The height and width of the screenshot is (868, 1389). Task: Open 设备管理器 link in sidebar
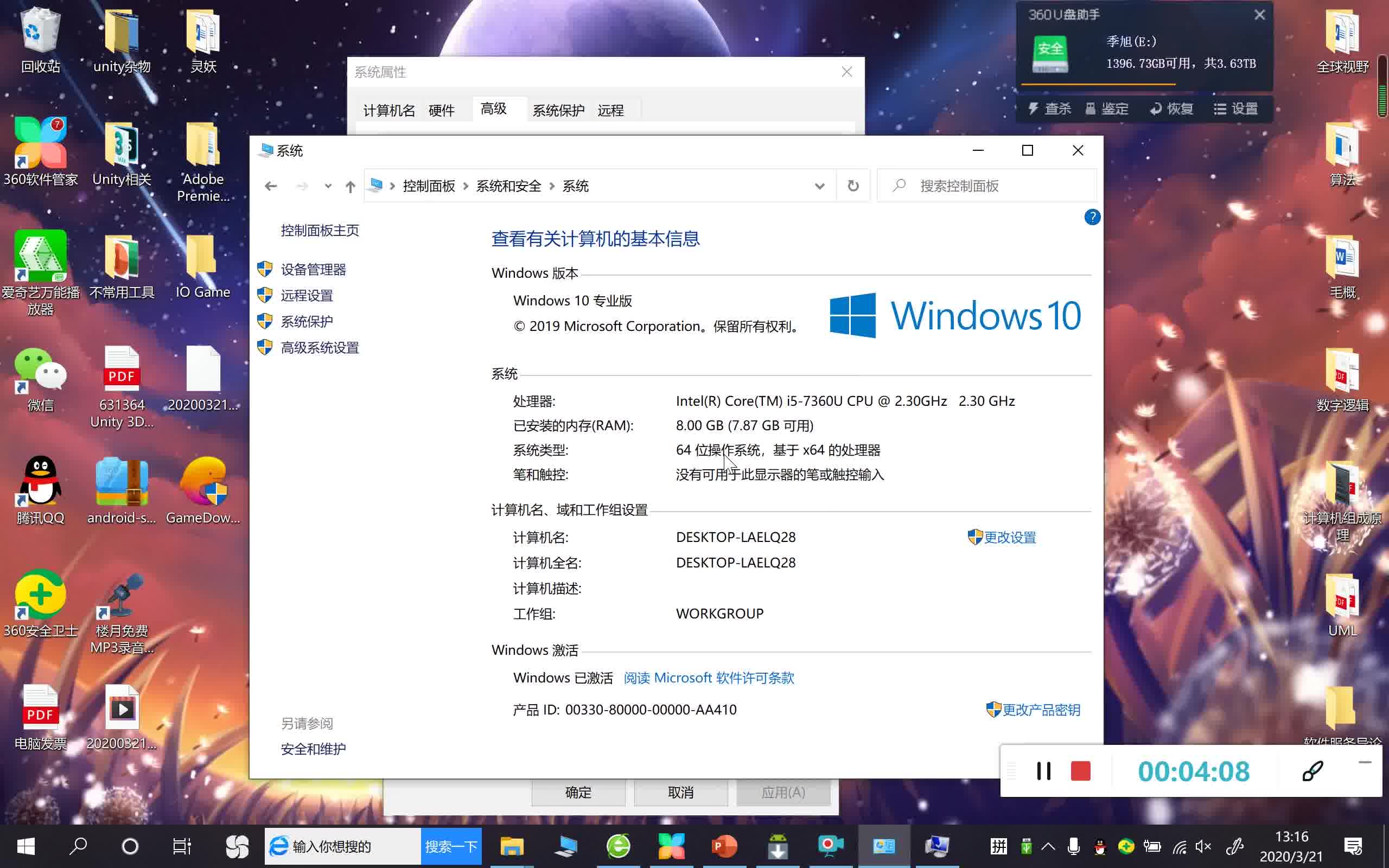[313, 269]
